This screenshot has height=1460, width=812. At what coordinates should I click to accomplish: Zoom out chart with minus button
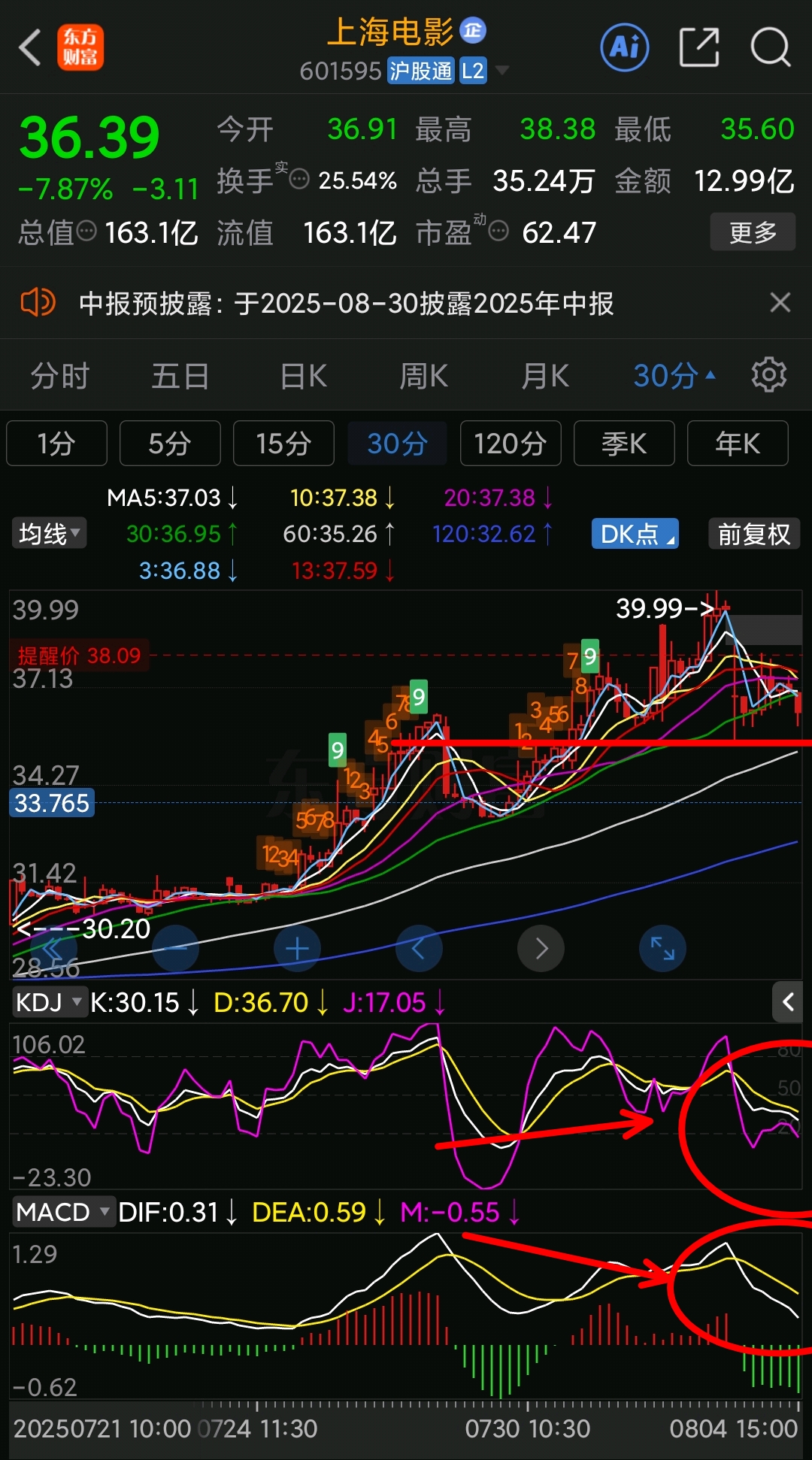point(175,948)
